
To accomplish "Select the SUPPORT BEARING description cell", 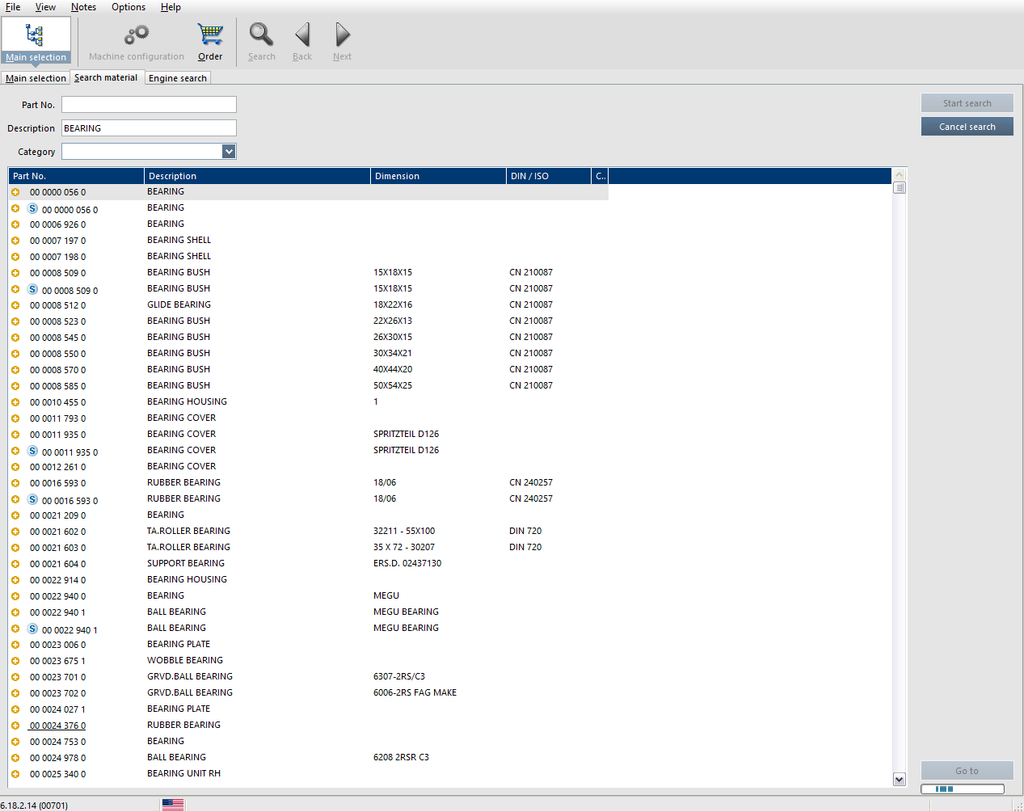I will tap(185, 563).
